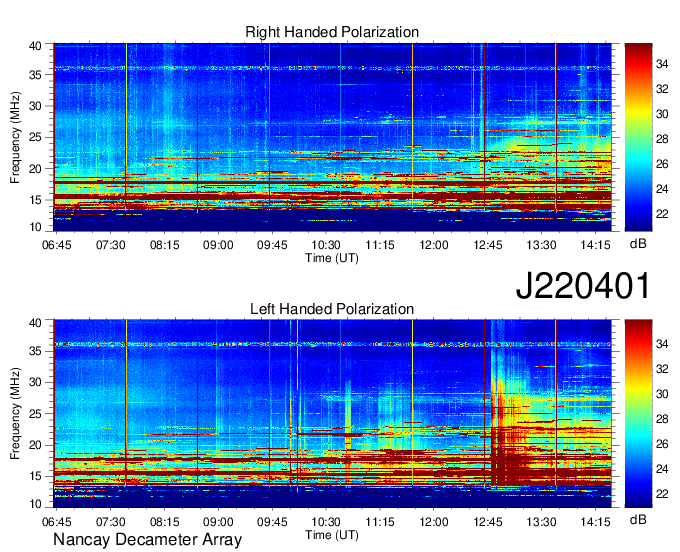
Task: Click 12:00 time tick under Right Handed plot
Action: coord(434,245)
